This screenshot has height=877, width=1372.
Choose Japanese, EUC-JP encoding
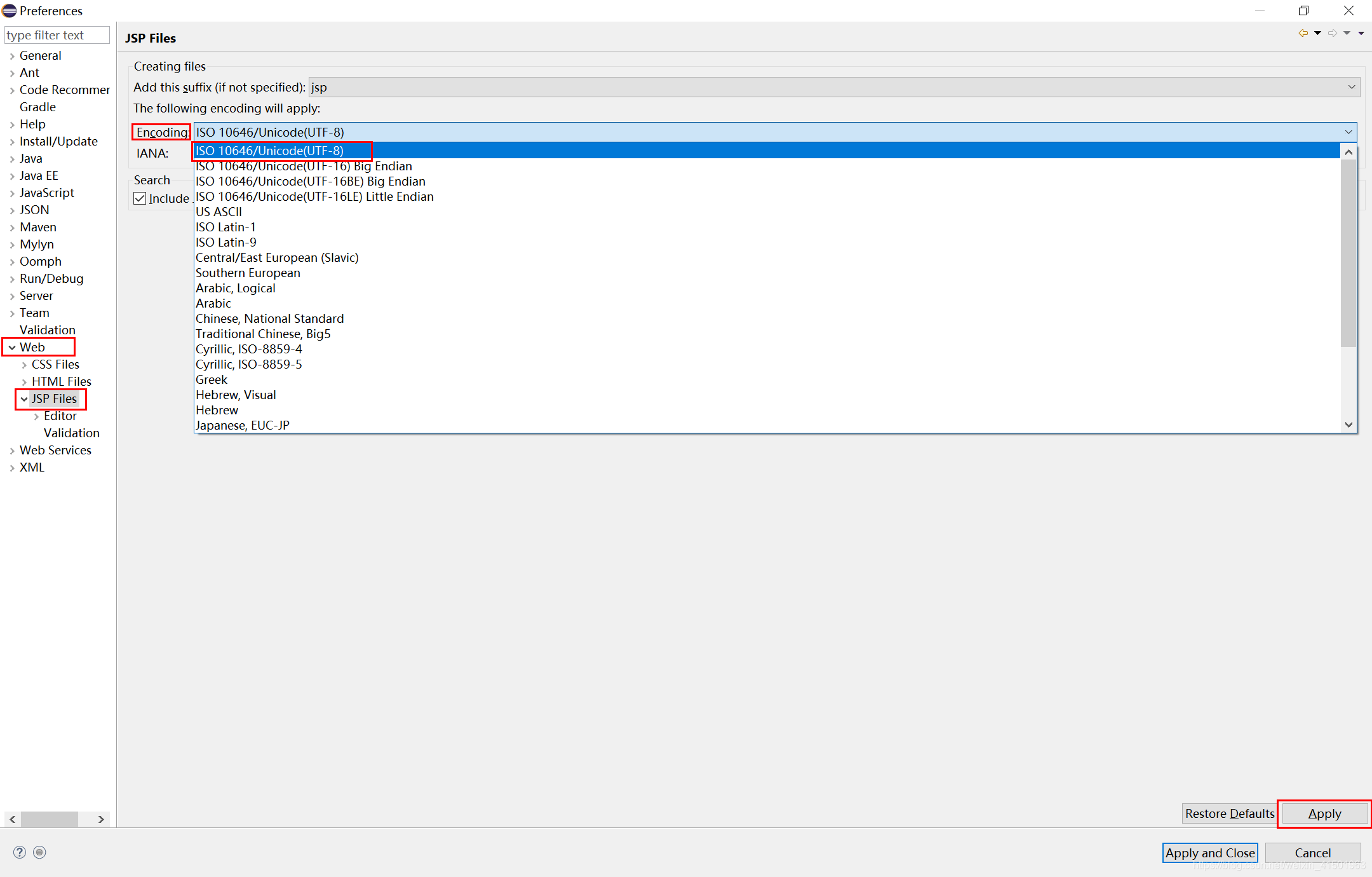click(x=767, y=425)
